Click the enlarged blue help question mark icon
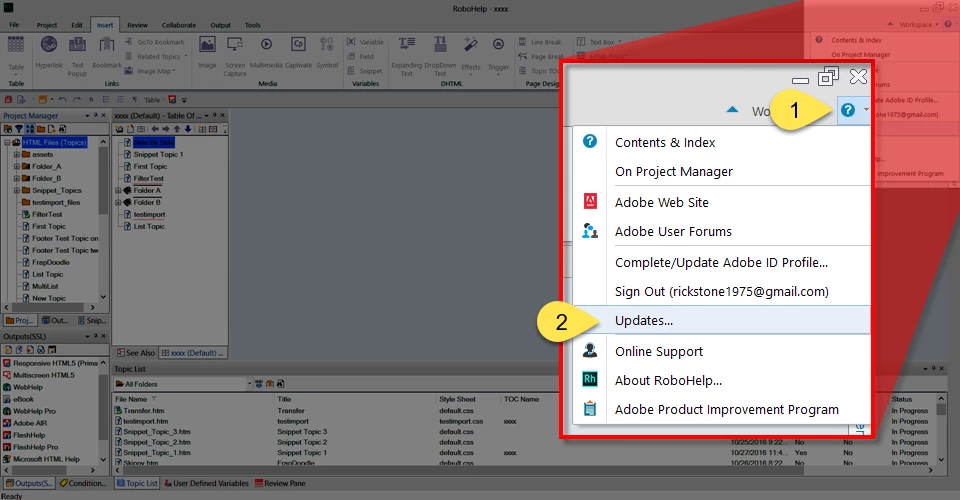Image resolution: width=960 pixels, height=500 pixels. (848, 110)
